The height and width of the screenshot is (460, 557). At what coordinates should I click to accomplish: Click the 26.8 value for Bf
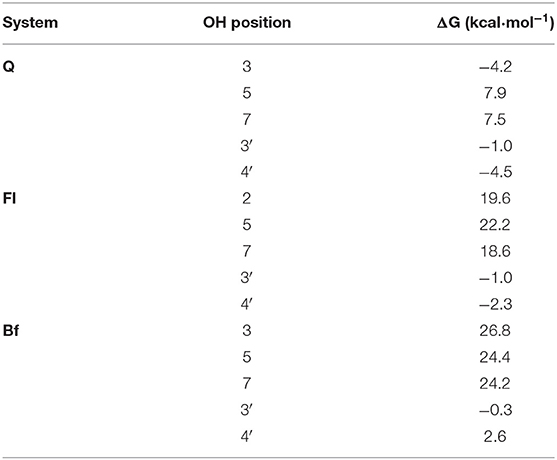click(495, 331)
